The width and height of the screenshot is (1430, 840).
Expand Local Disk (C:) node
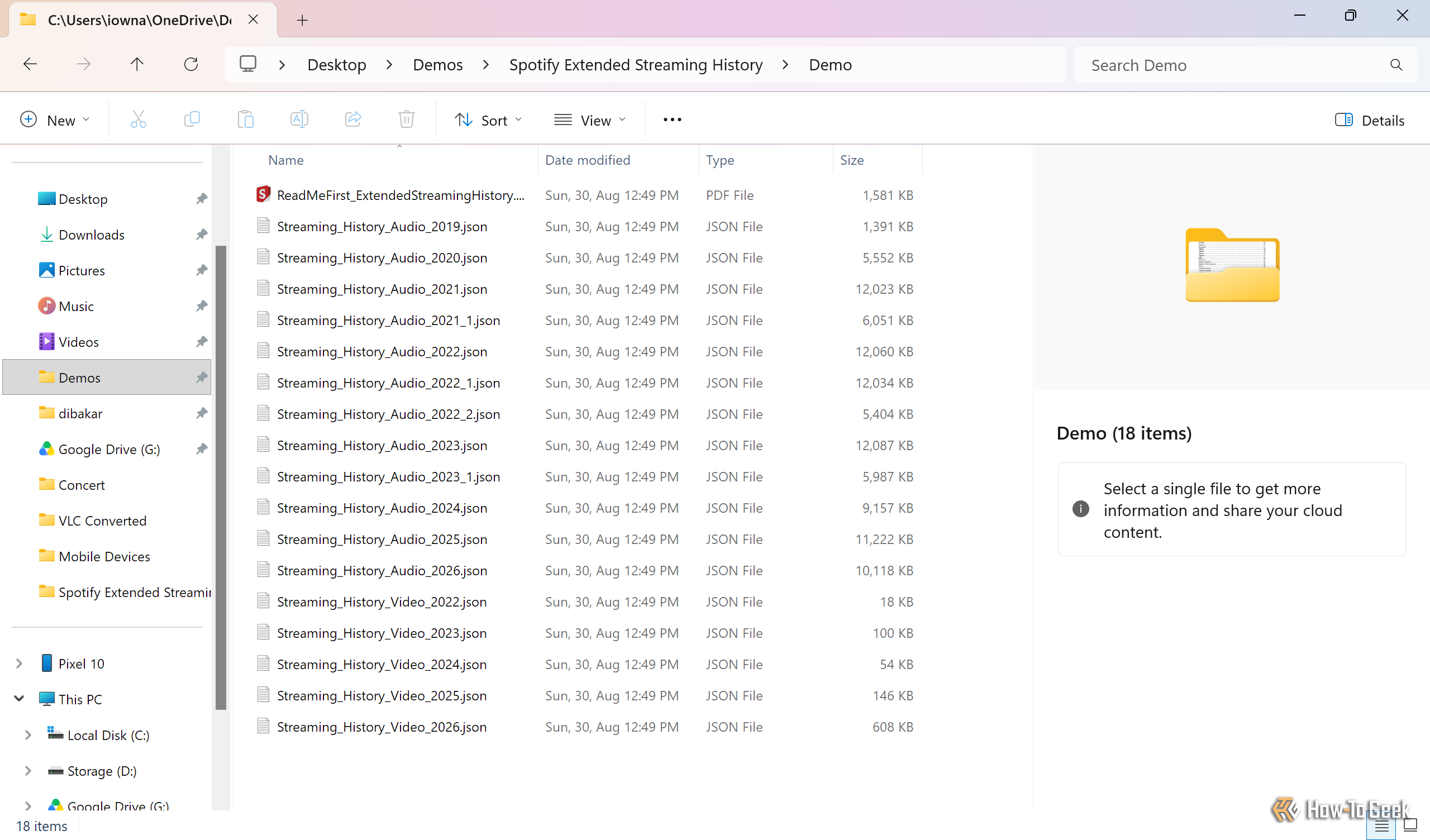point(28,734)
